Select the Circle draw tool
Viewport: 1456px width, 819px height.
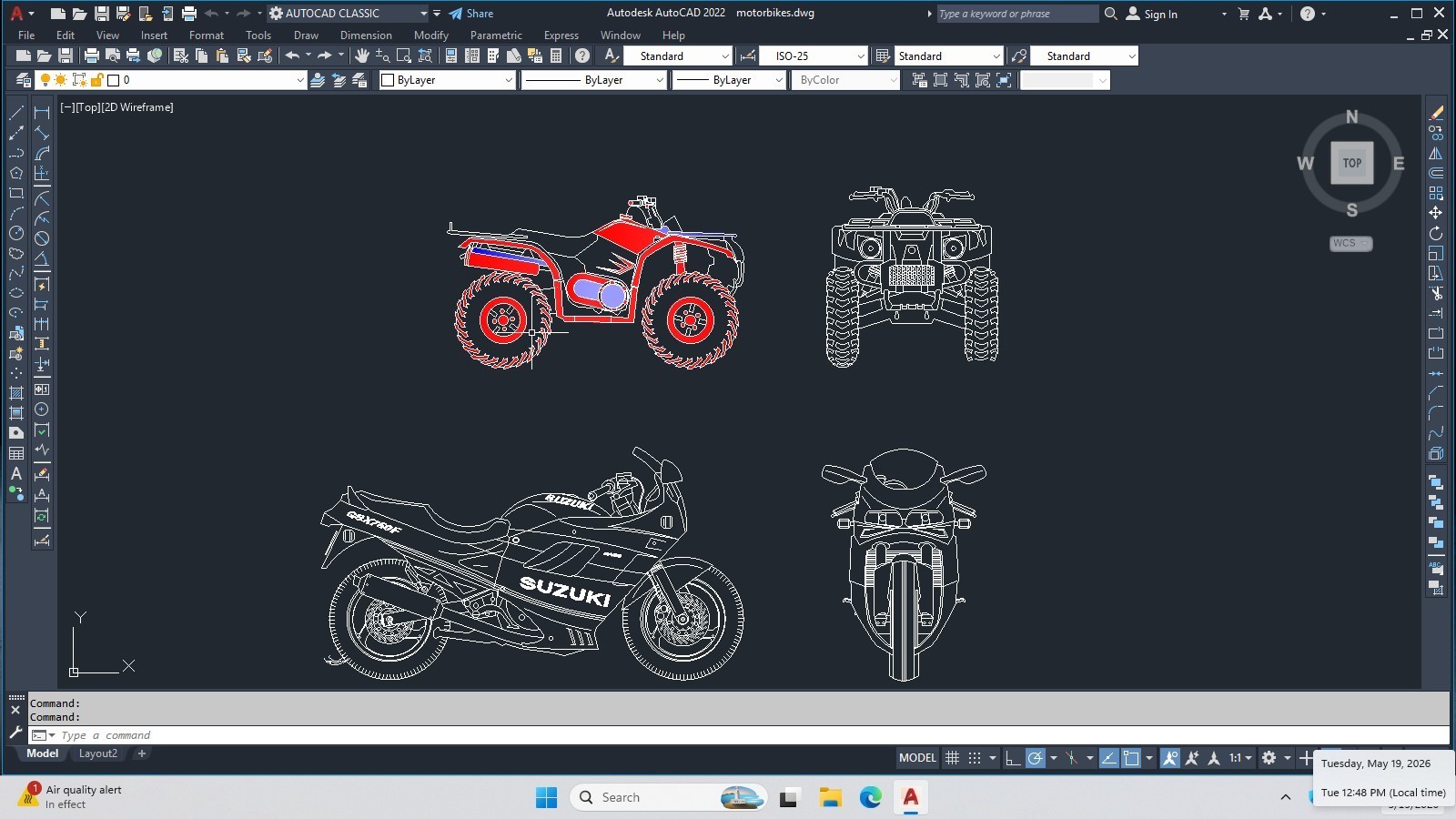point(16,233)
